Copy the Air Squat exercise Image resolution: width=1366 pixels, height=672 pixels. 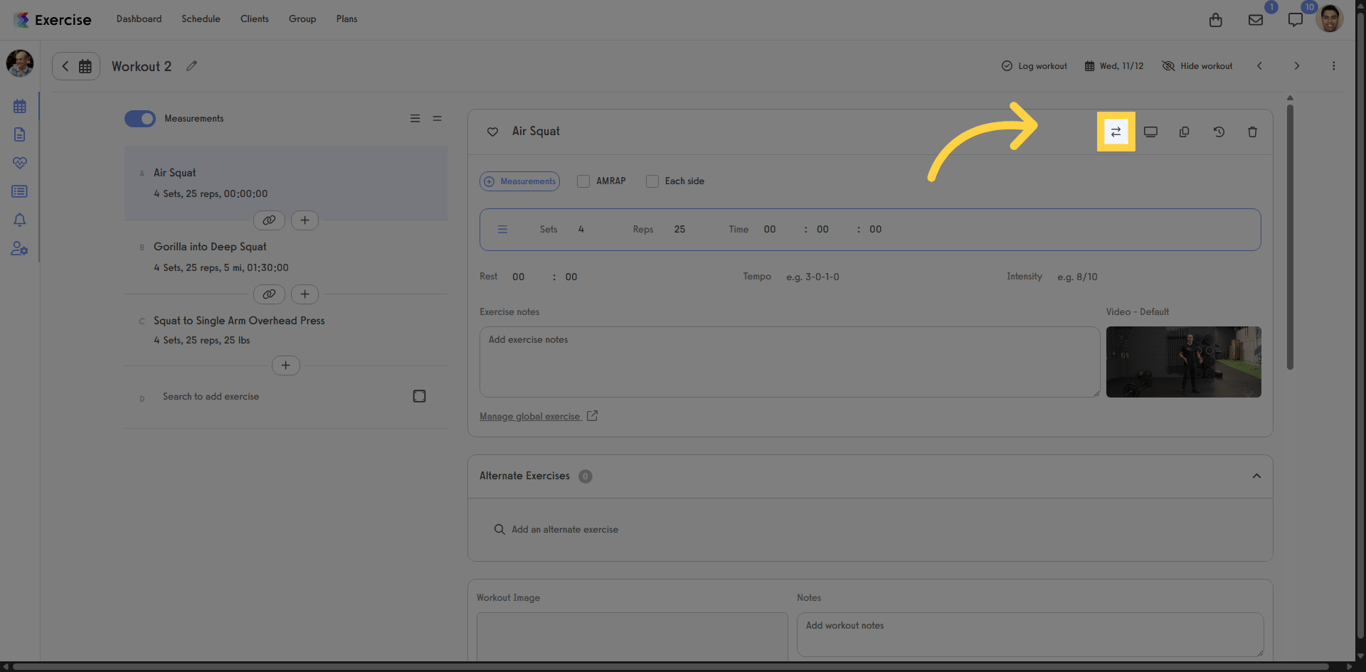tap(1184, 131)
